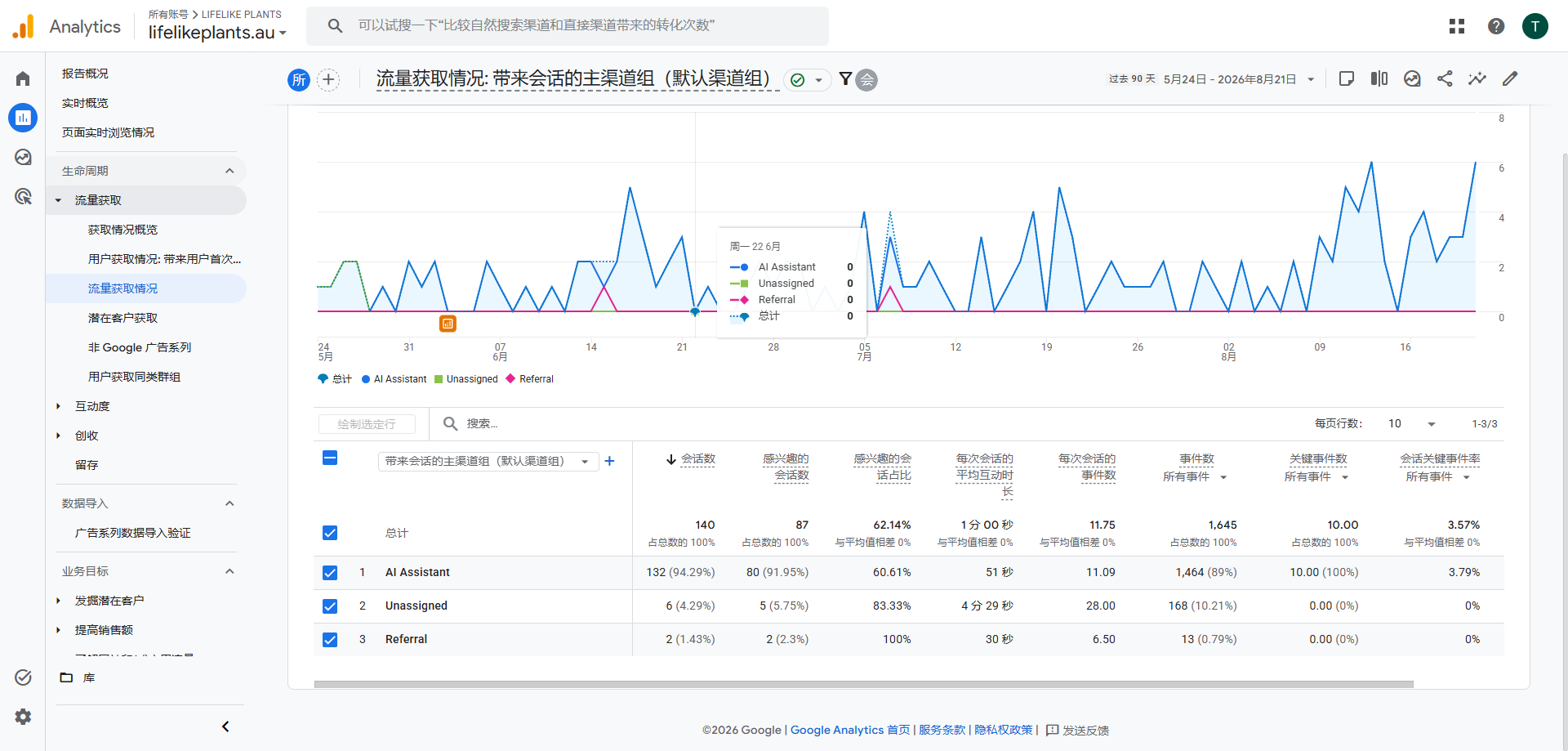Uncheck the Unassigned row checkbox
Screen dimensions: 1568x751
[330, 606]
